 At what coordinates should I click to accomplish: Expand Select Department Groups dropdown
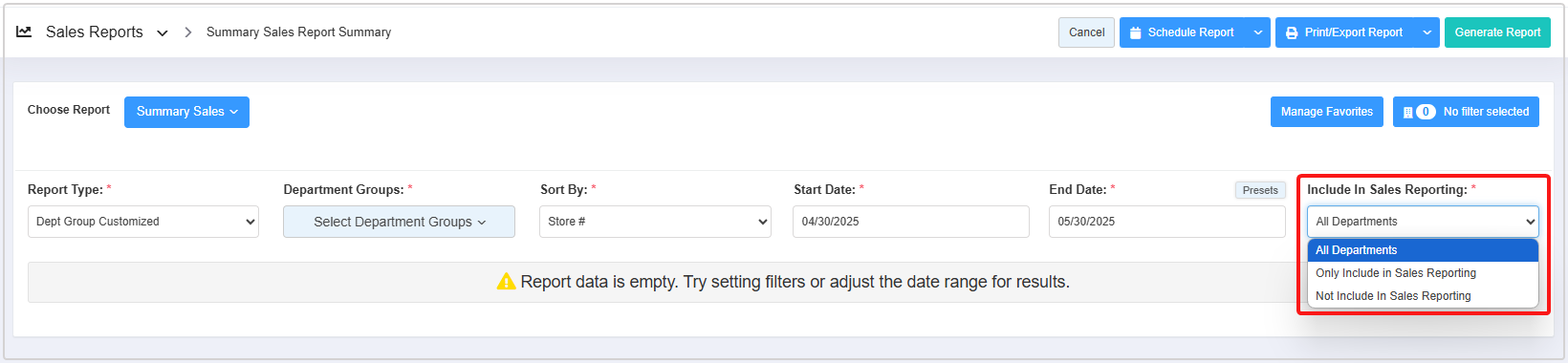click(x=399, y=222)
